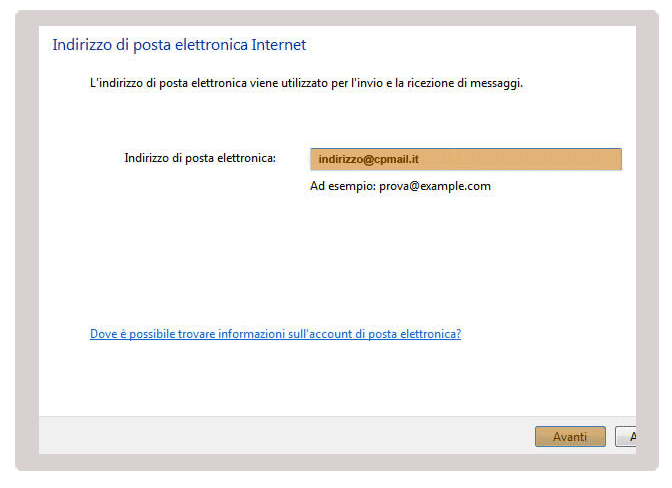Click the partially visible button beside Avanti
The width and height of the screenshot is (672, 488).
coord(626,437)
